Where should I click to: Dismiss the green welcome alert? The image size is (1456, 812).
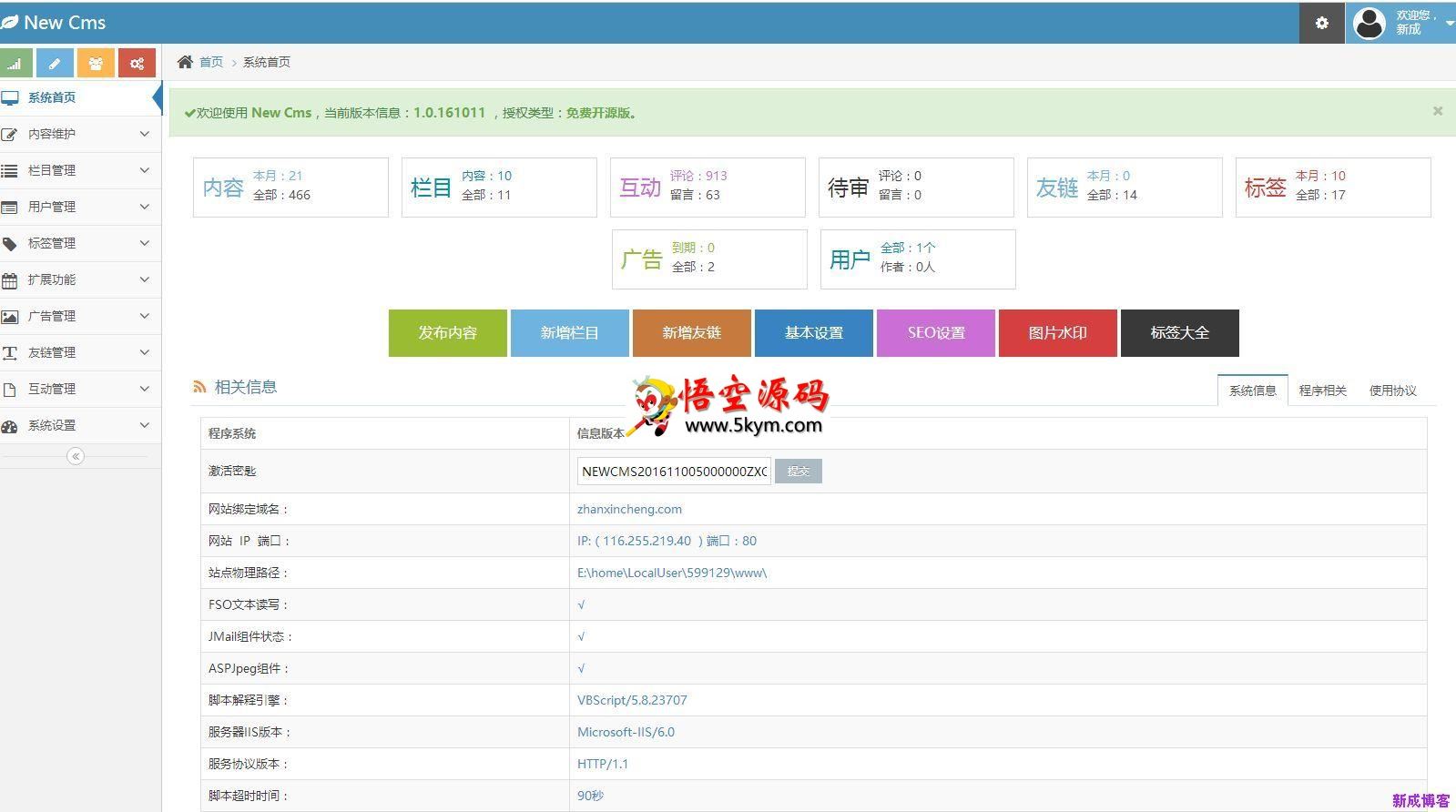click(1438, 111)
